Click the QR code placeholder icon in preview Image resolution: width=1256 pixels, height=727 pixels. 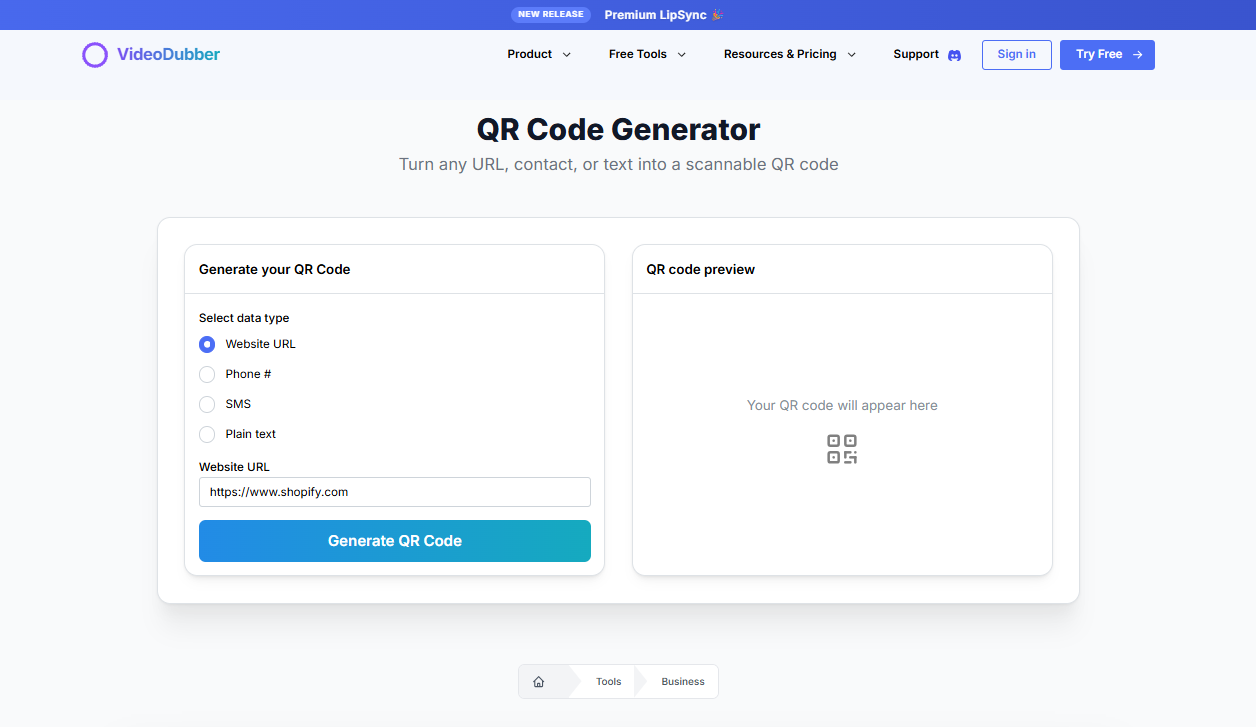tap(842, 449)
